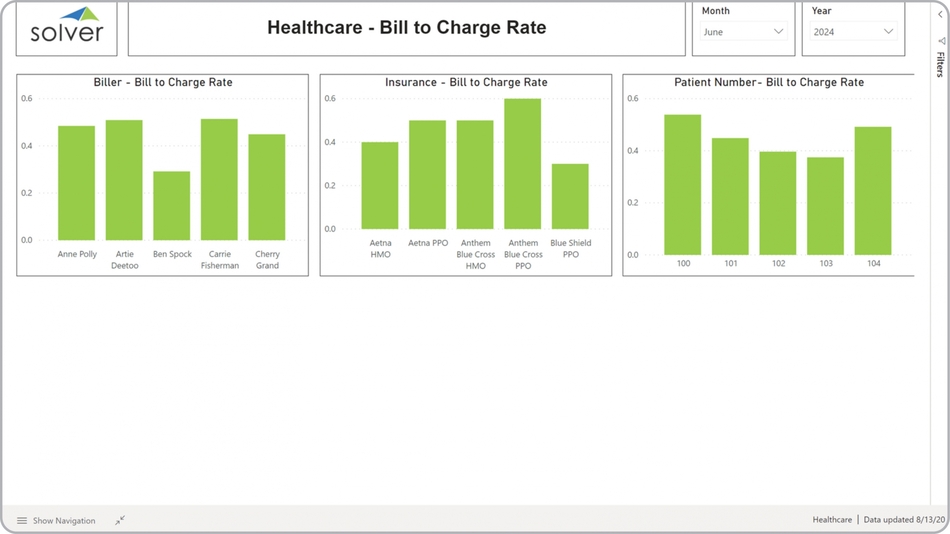Select the Carrie Fisherman bar

coord(219,180)
